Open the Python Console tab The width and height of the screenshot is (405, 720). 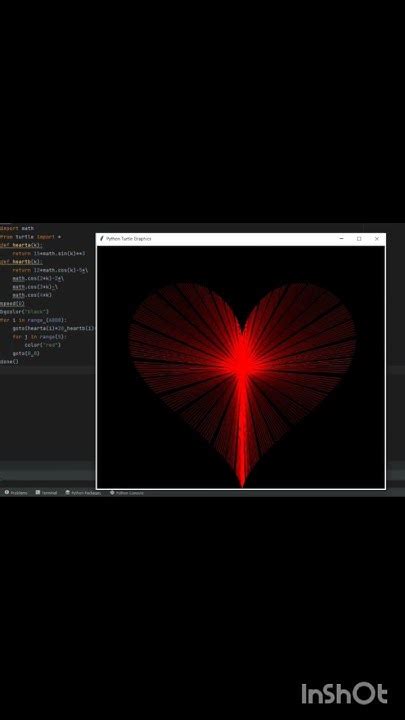(x=127, y=493)
